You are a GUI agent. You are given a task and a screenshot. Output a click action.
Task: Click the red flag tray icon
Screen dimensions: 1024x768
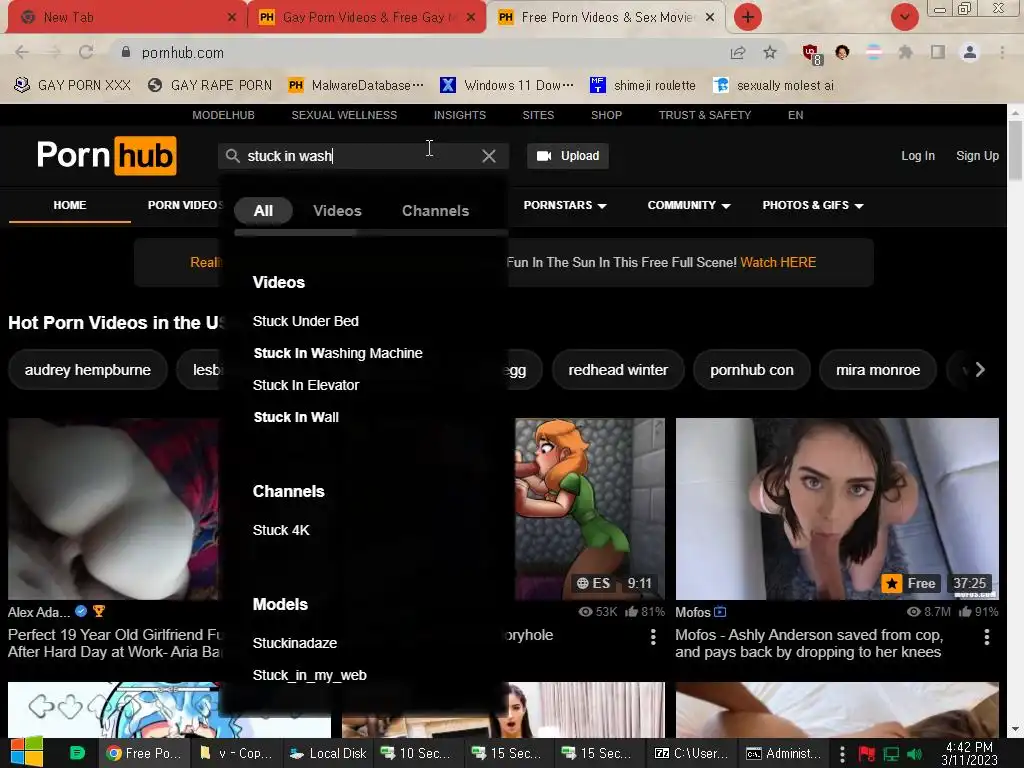[866, 754]
